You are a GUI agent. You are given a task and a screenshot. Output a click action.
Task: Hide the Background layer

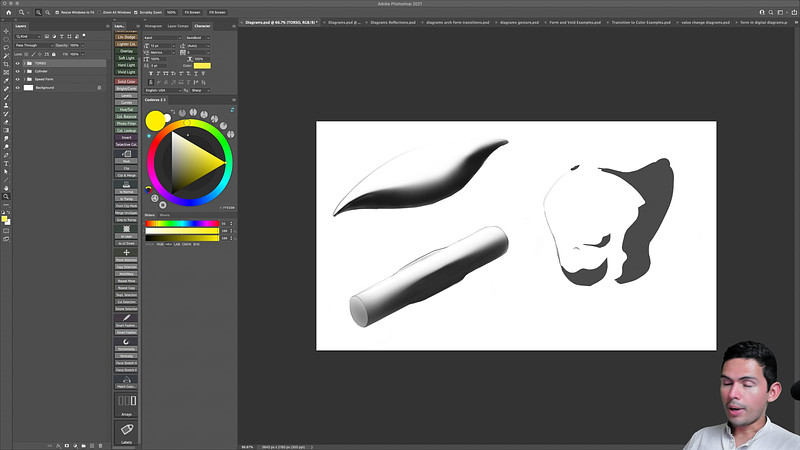17,88
